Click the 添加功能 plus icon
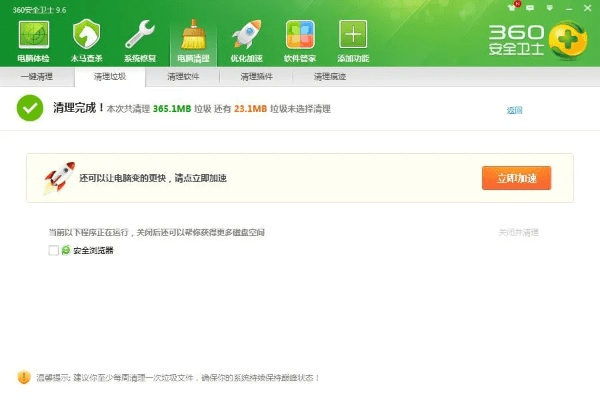 point(353,34)
